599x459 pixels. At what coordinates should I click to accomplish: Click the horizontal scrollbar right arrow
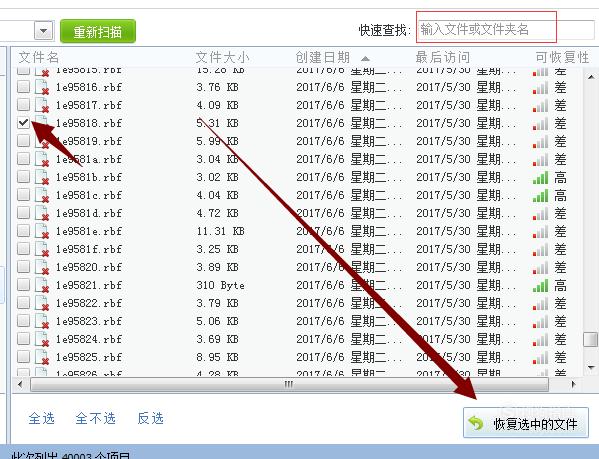click(573, 384)
